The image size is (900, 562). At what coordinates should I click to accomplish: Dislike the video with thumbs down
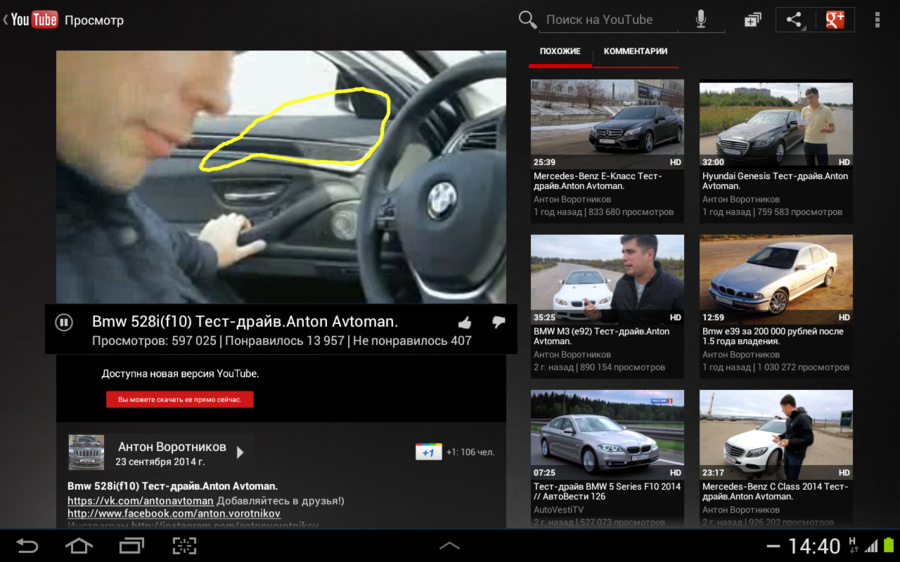(498, 322)
